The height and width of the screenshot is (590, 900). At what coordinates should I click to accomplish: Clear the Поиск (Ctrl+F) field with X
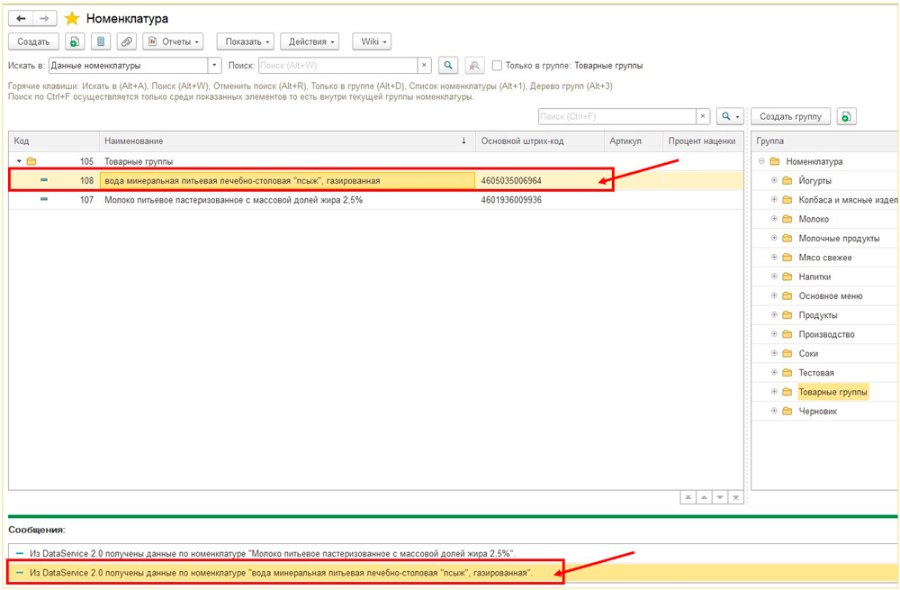[703, 117]
